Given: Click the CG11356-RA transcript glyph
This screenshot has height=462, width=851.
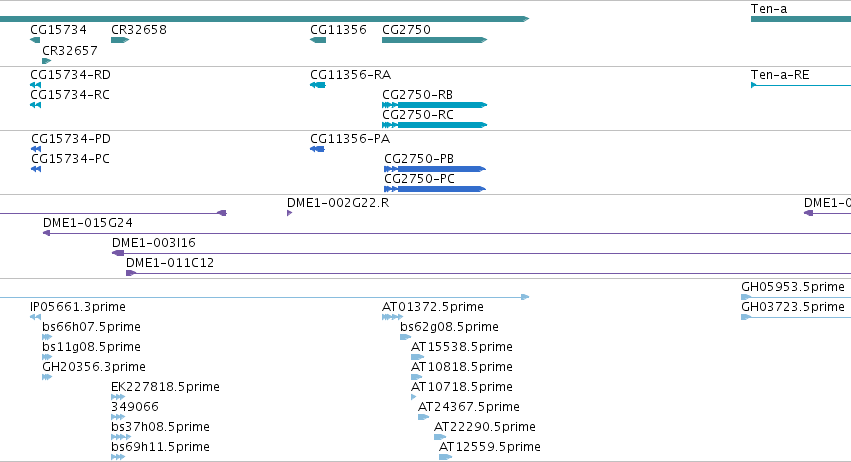Looking at the screenshot, I should click(x=317, y=85).
